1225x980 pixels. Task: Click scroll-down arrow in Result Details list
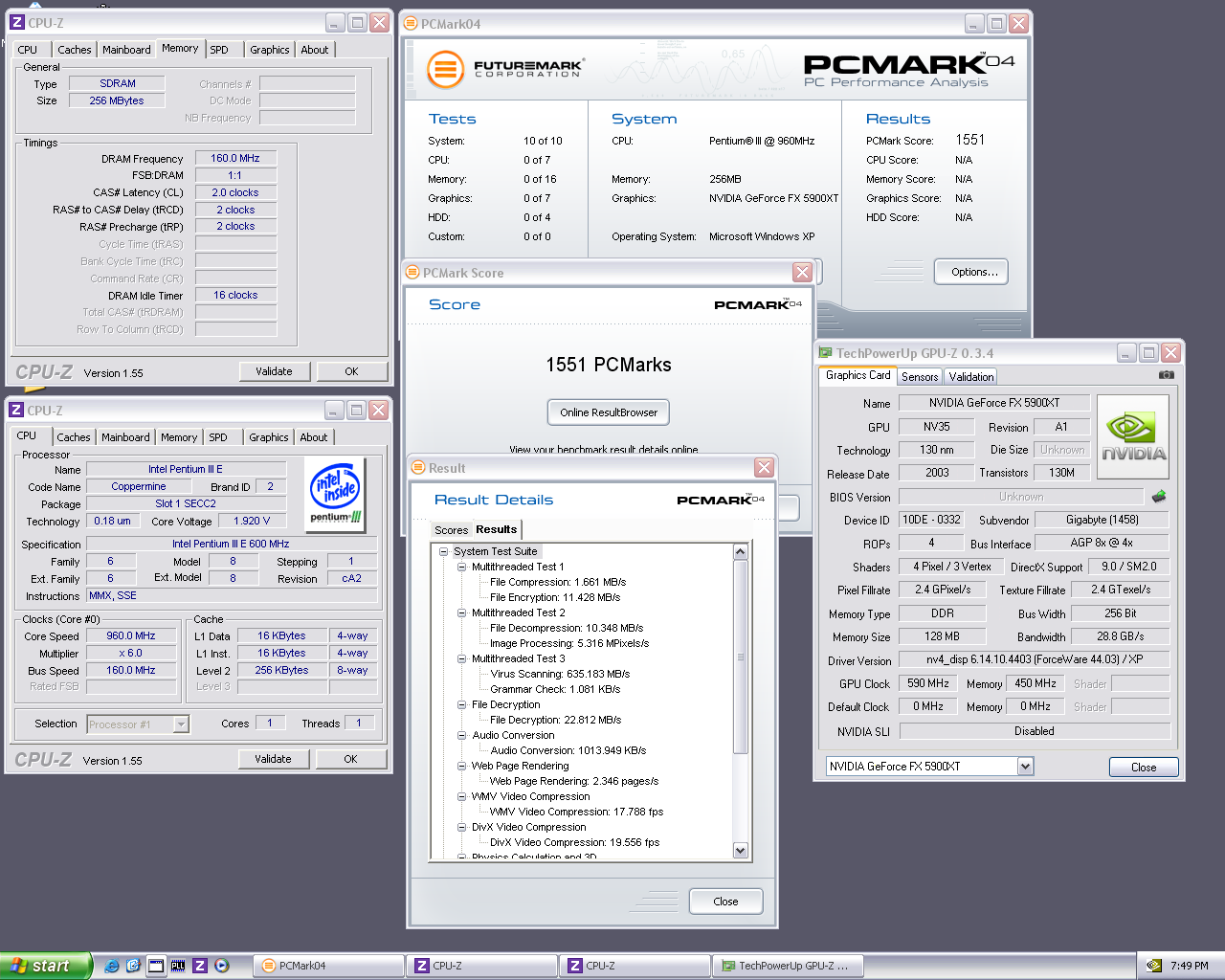pyautogui.click(x=740, y=850)
